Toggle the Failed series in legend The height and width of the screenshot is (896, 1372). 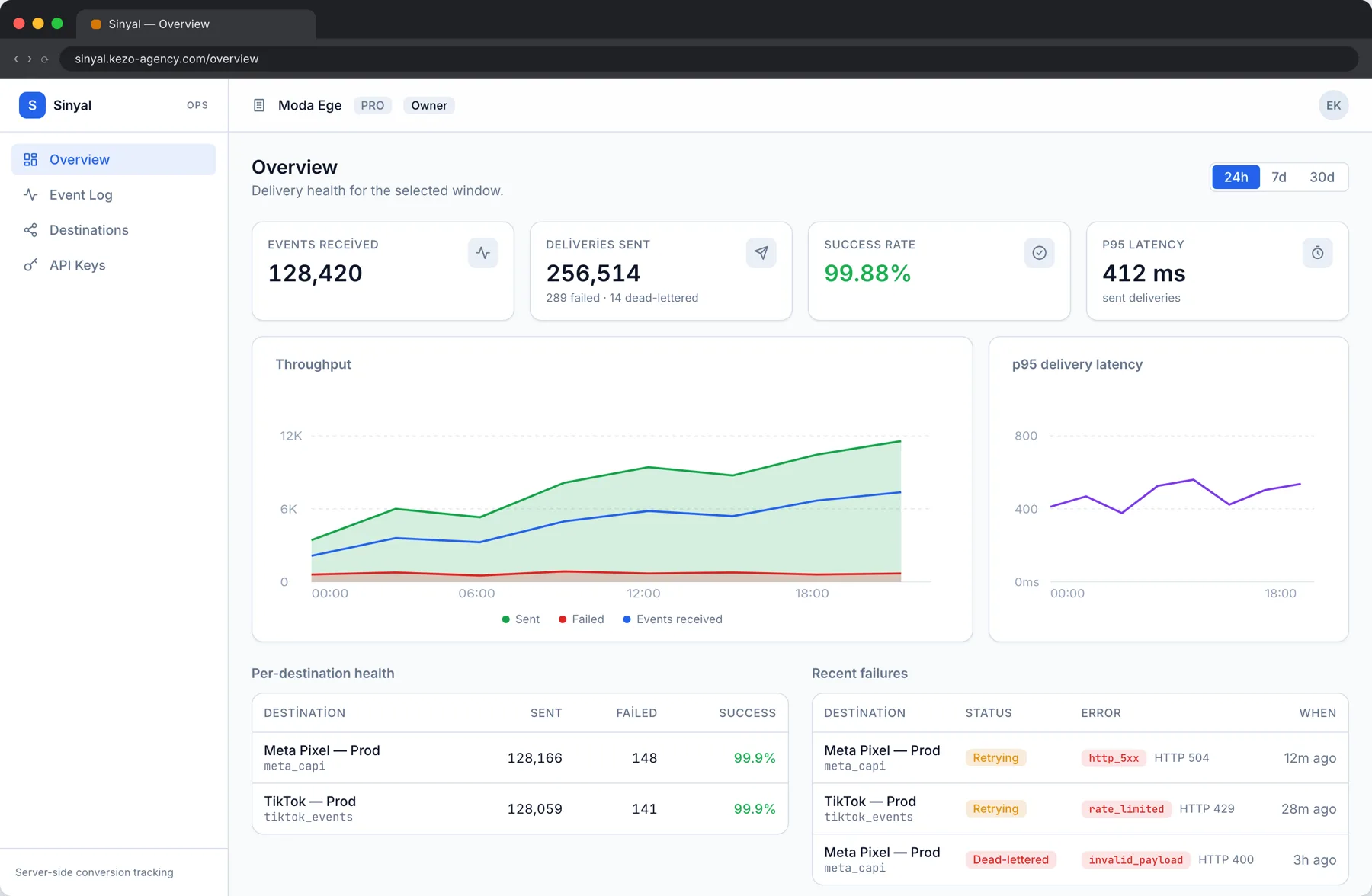581,619
